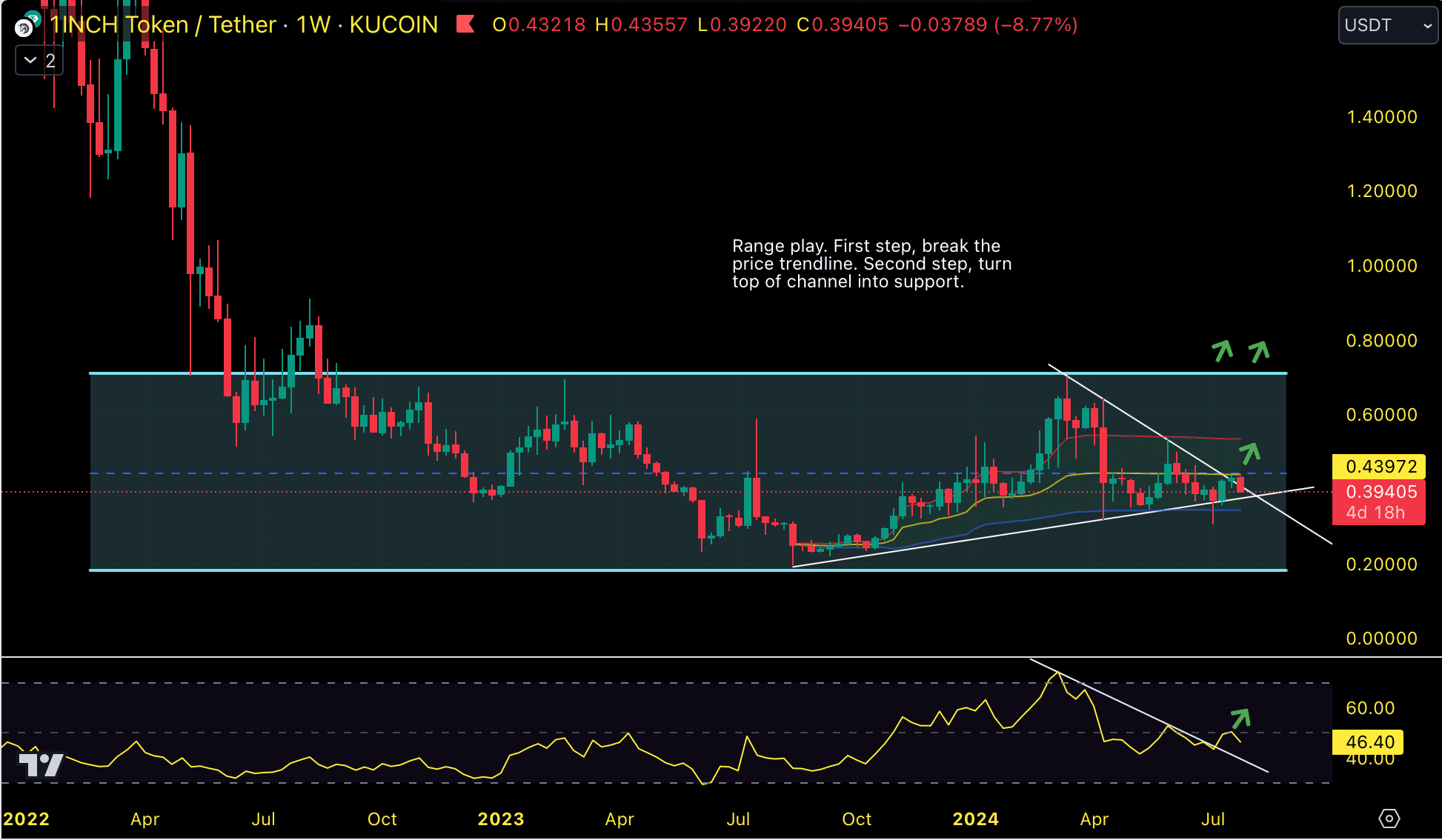
Task: Click the 60.00 RSI axis label
Action: click(x=1370, y=708)
